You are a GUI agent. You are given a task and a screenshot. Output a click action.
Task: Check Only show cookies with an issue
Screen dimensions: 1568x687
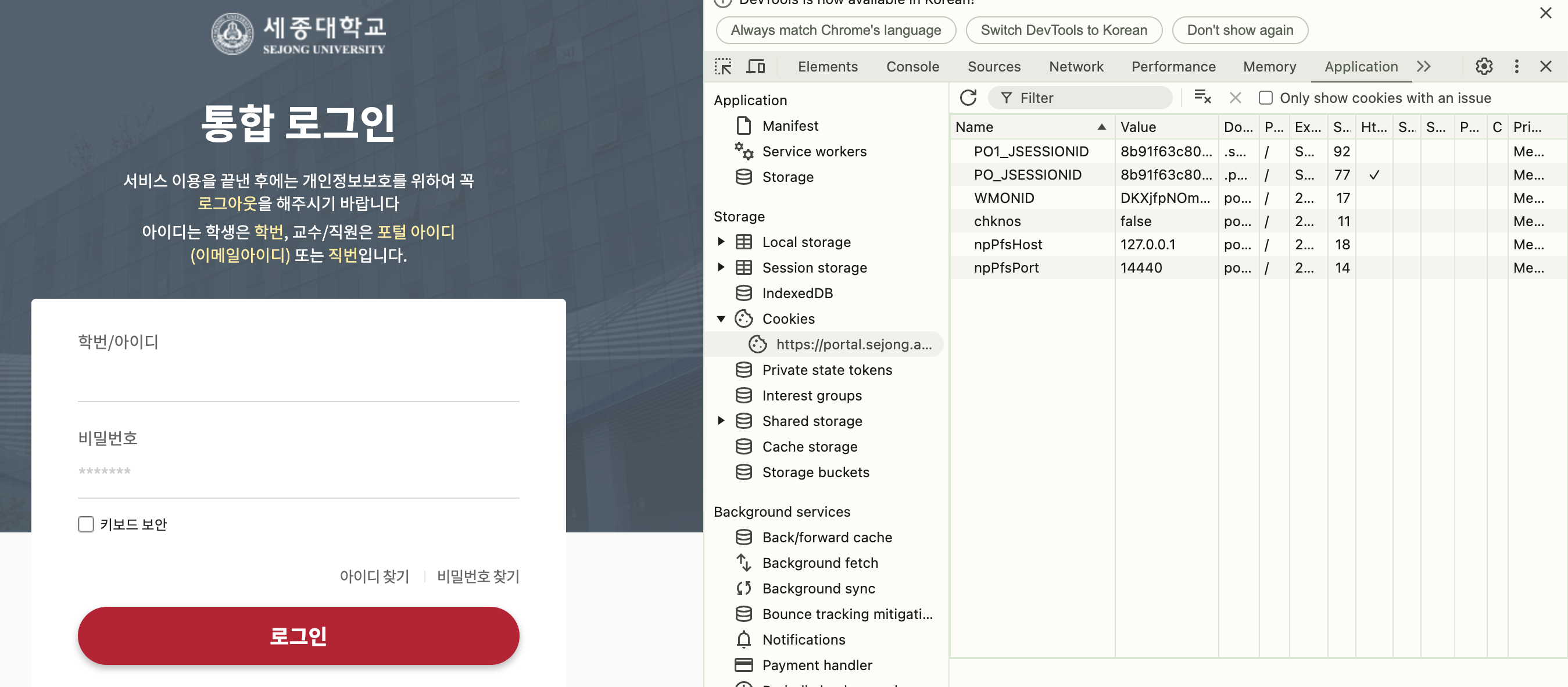tap(1265, 98)
